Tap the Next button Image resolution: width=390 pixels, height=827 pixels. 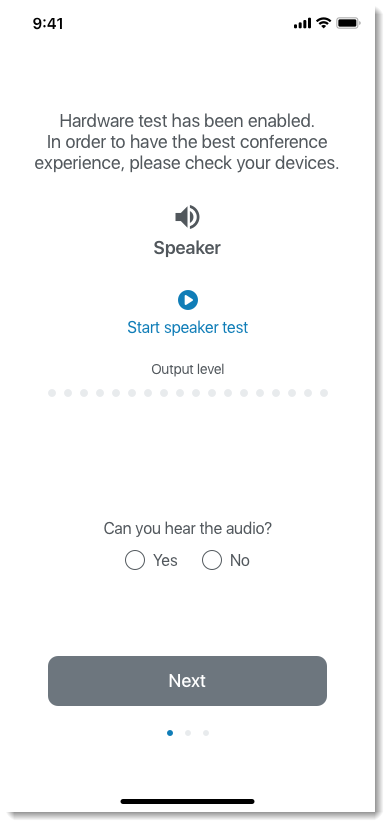tap(187, 681)
